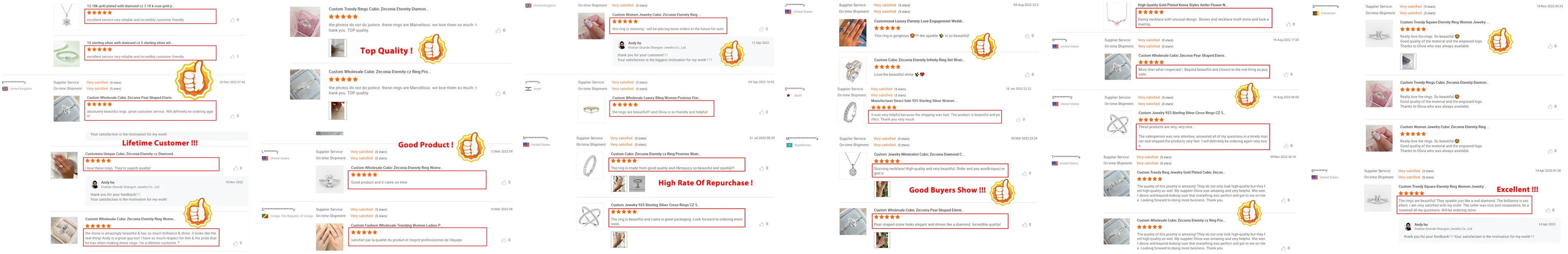The image size is (1568, 254).
Task: Click the Congo flag under reviewer name
Action: [x=265, y=216]
